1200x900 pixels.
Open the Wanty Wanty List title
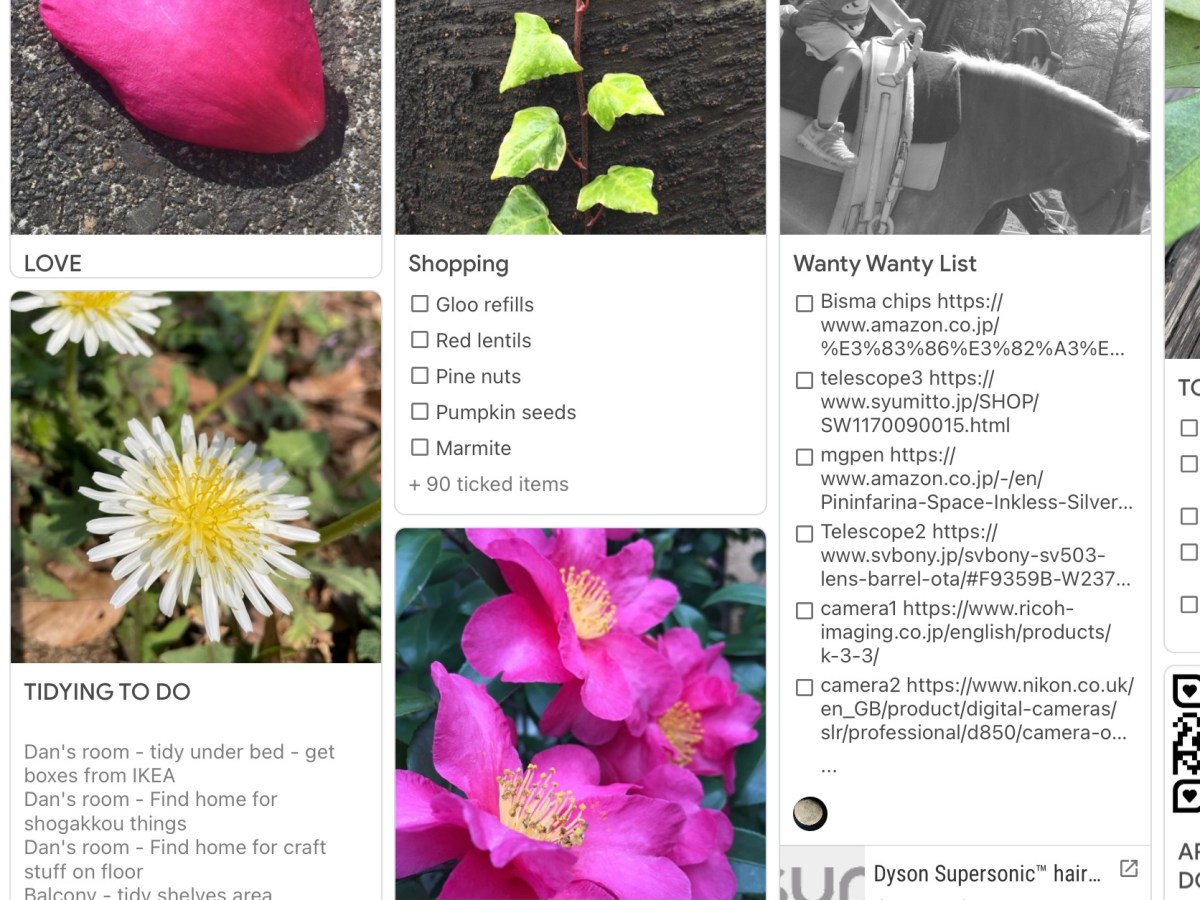click(x=885, y=264)
